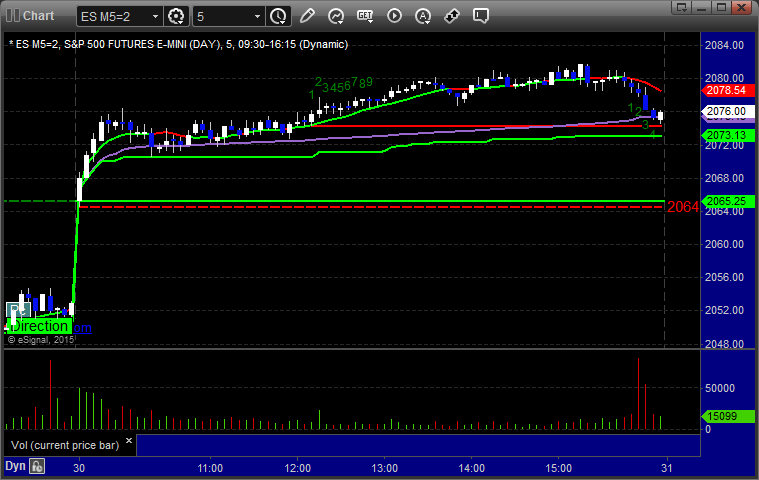Expand the ES M5=2 symbol dropdown
The image size is (759, 480).
tap(153, 16)
